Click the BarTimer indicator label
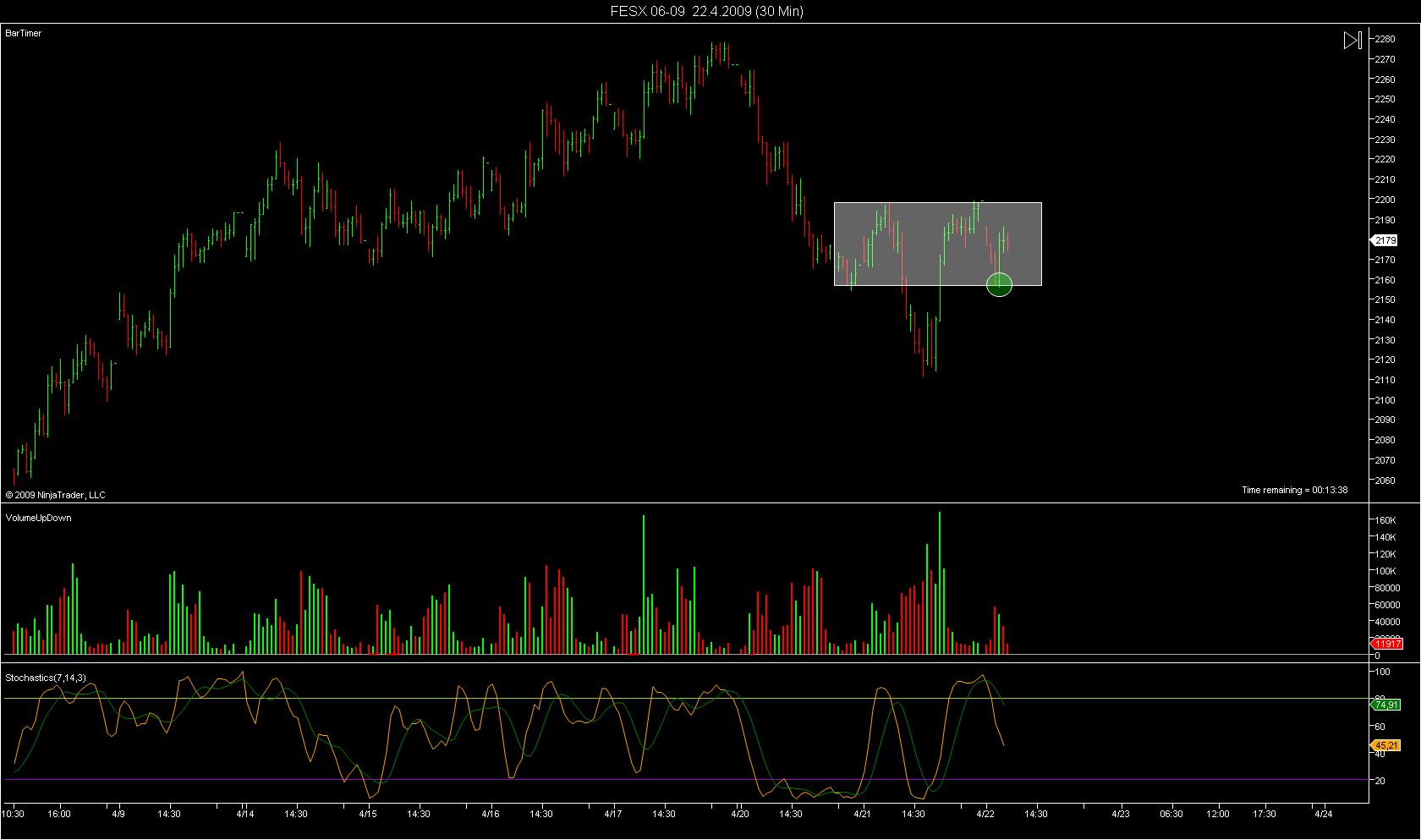Image resolution: width=1421 pixels, height=840 pixels. coord(24,33)
